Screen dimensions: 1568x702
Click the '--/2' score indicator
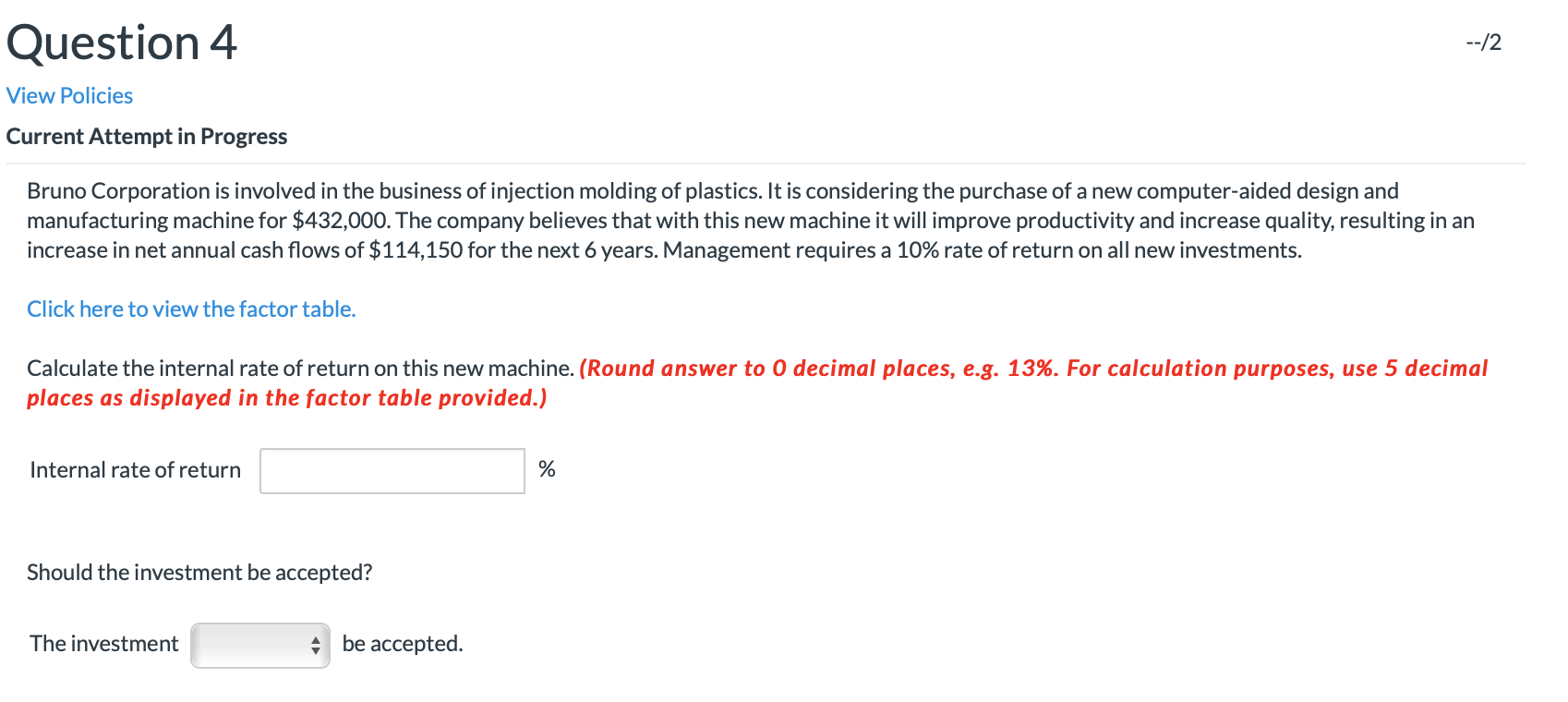point(1483,42)
